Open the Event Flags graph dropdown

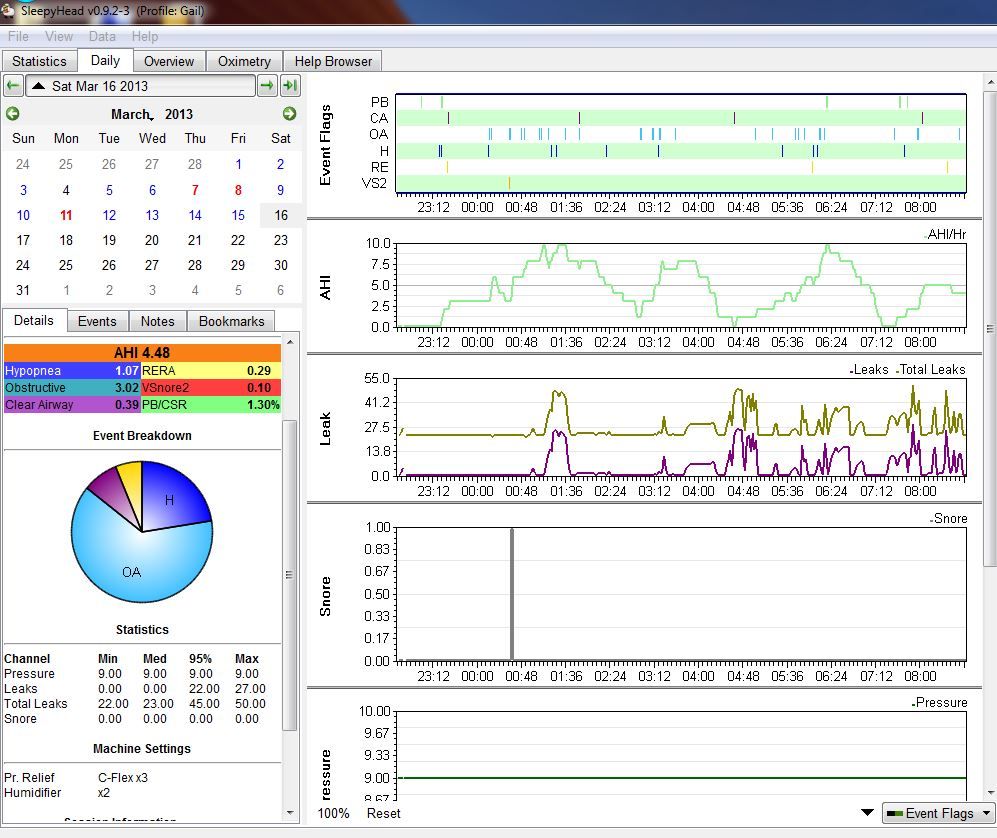[x=938, y=813]
